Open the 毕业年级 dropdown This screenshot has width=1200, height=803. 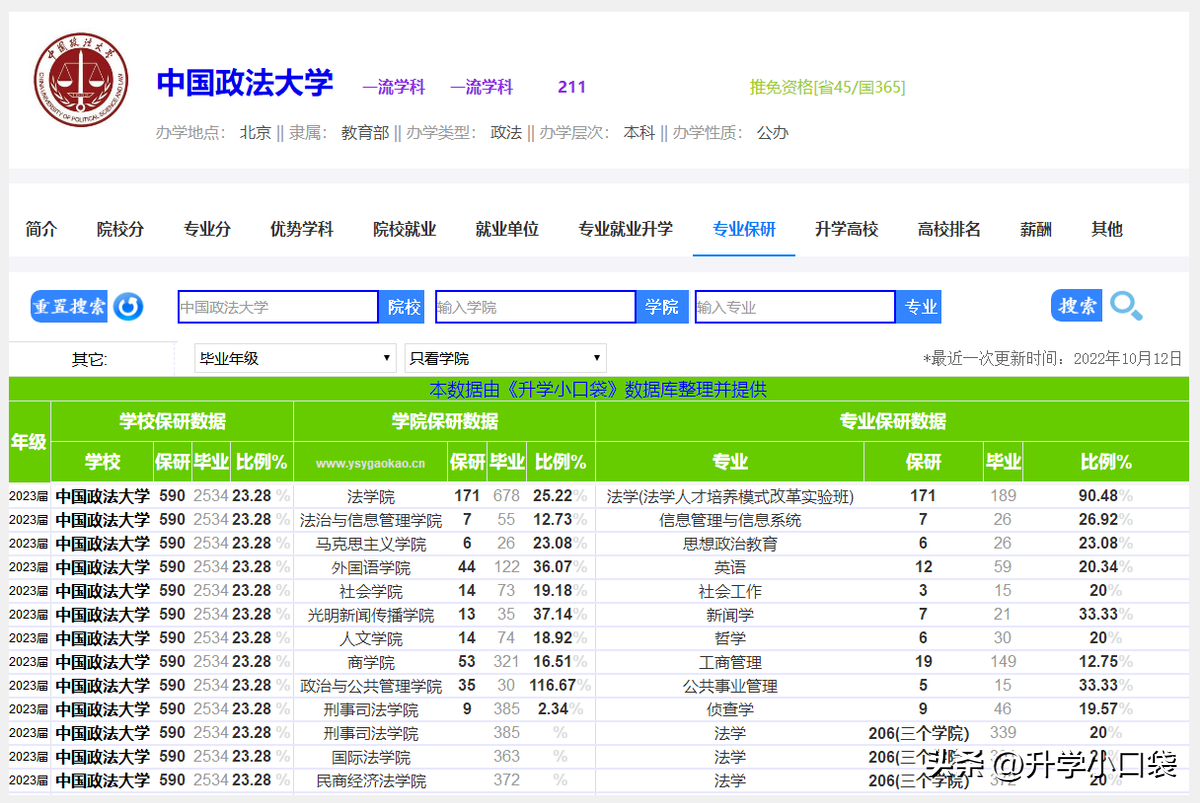click(296, 358)
